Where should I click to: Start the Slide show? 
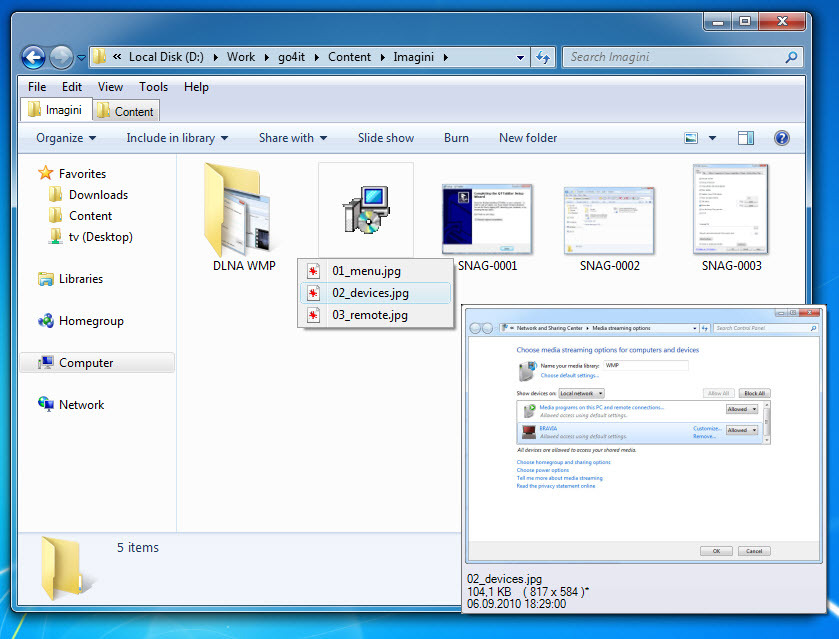tap(386, 138)
